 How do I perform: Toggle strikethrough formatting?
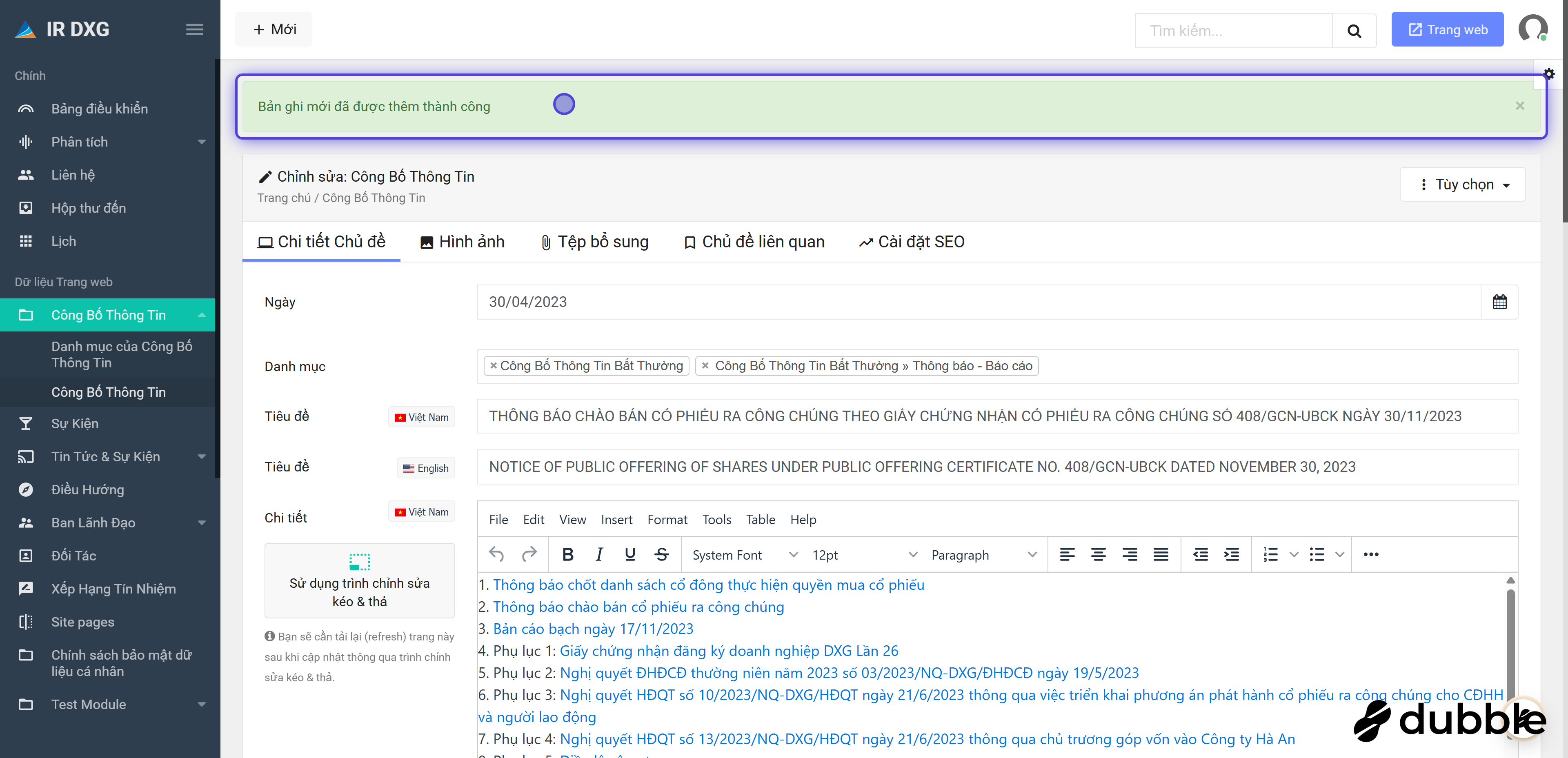pos(662,554)
